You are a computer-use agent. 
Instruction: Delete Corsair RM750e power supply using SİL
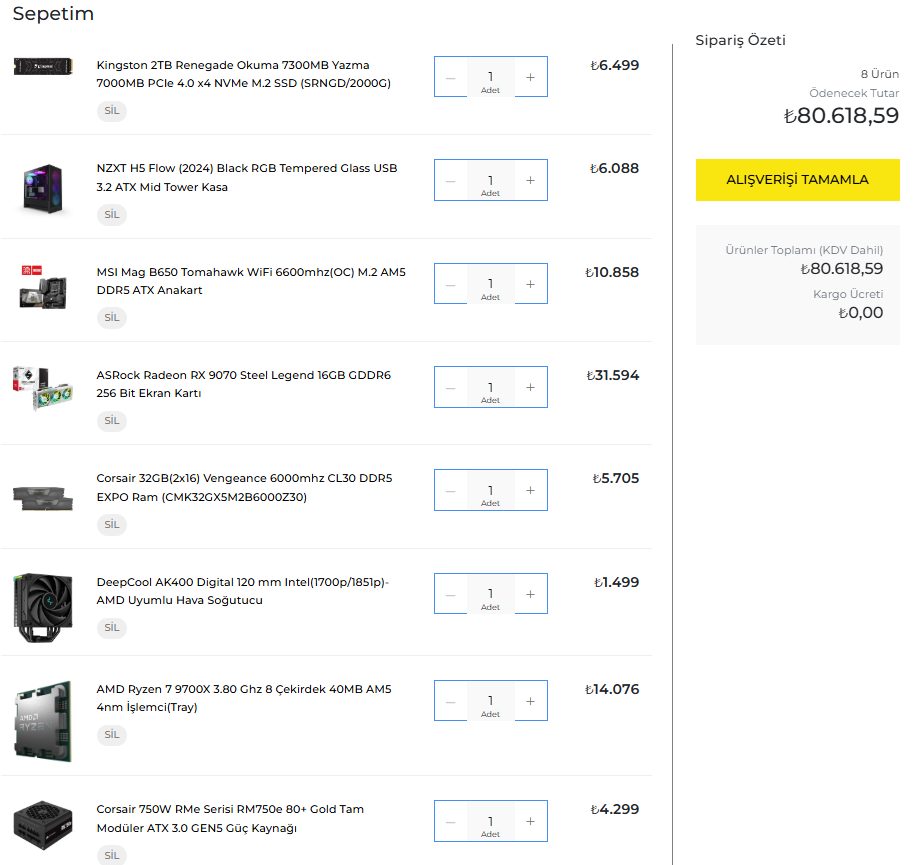[x=112, y=856]
